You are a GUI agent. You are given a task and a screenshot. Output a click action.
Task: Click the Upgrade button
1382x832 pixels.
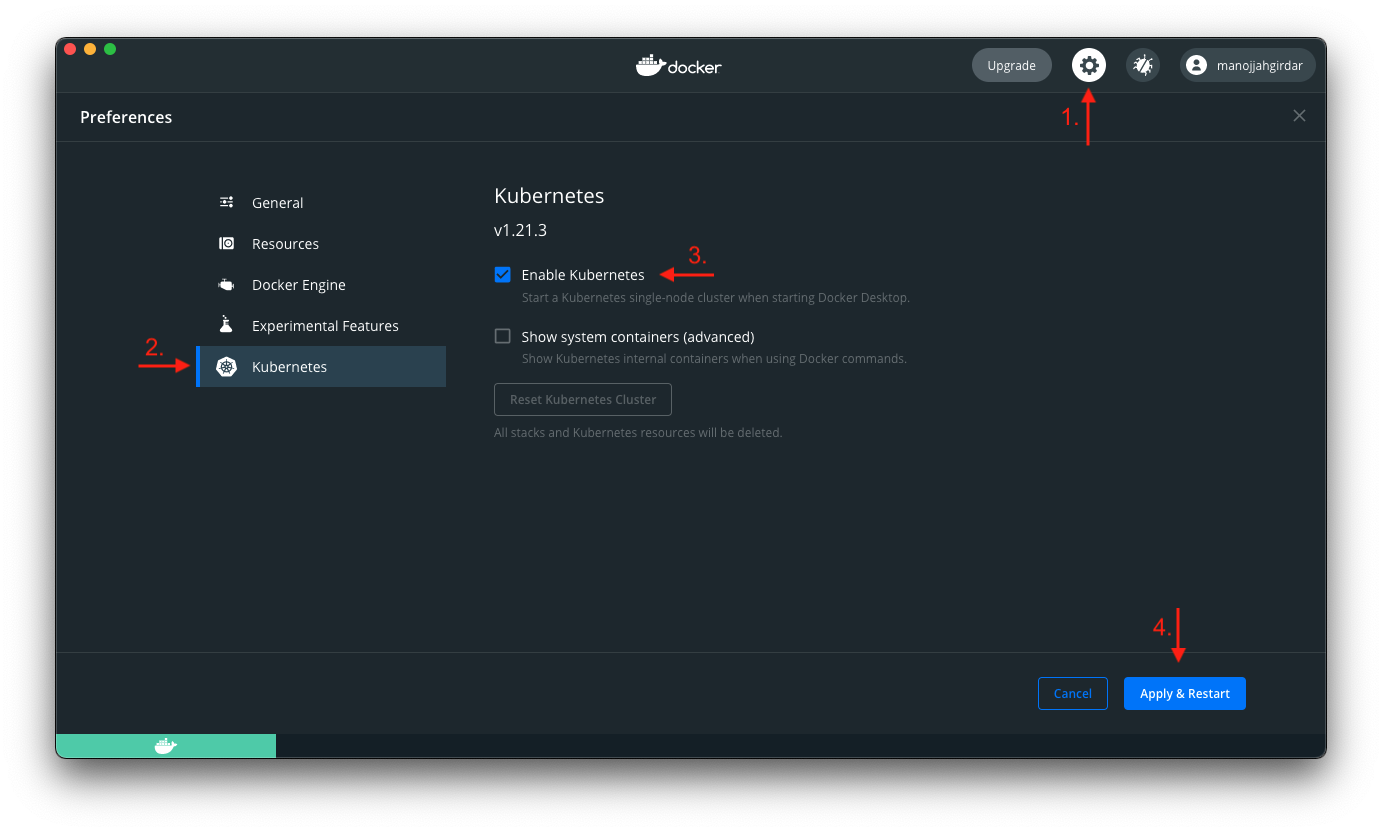point(1012,65)
